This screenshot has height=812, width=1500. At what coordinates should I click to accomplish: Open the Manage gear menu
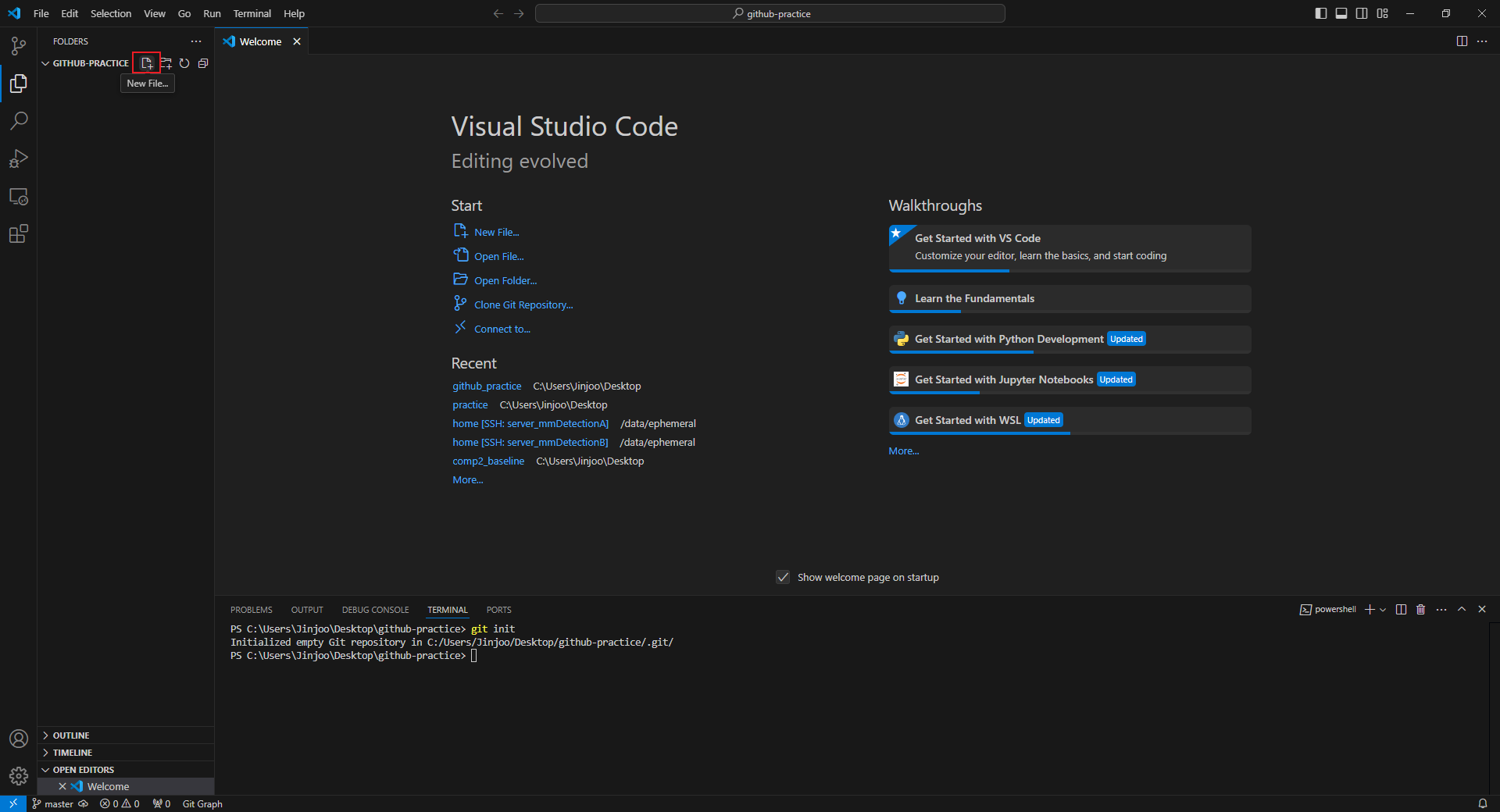(19, 776)
